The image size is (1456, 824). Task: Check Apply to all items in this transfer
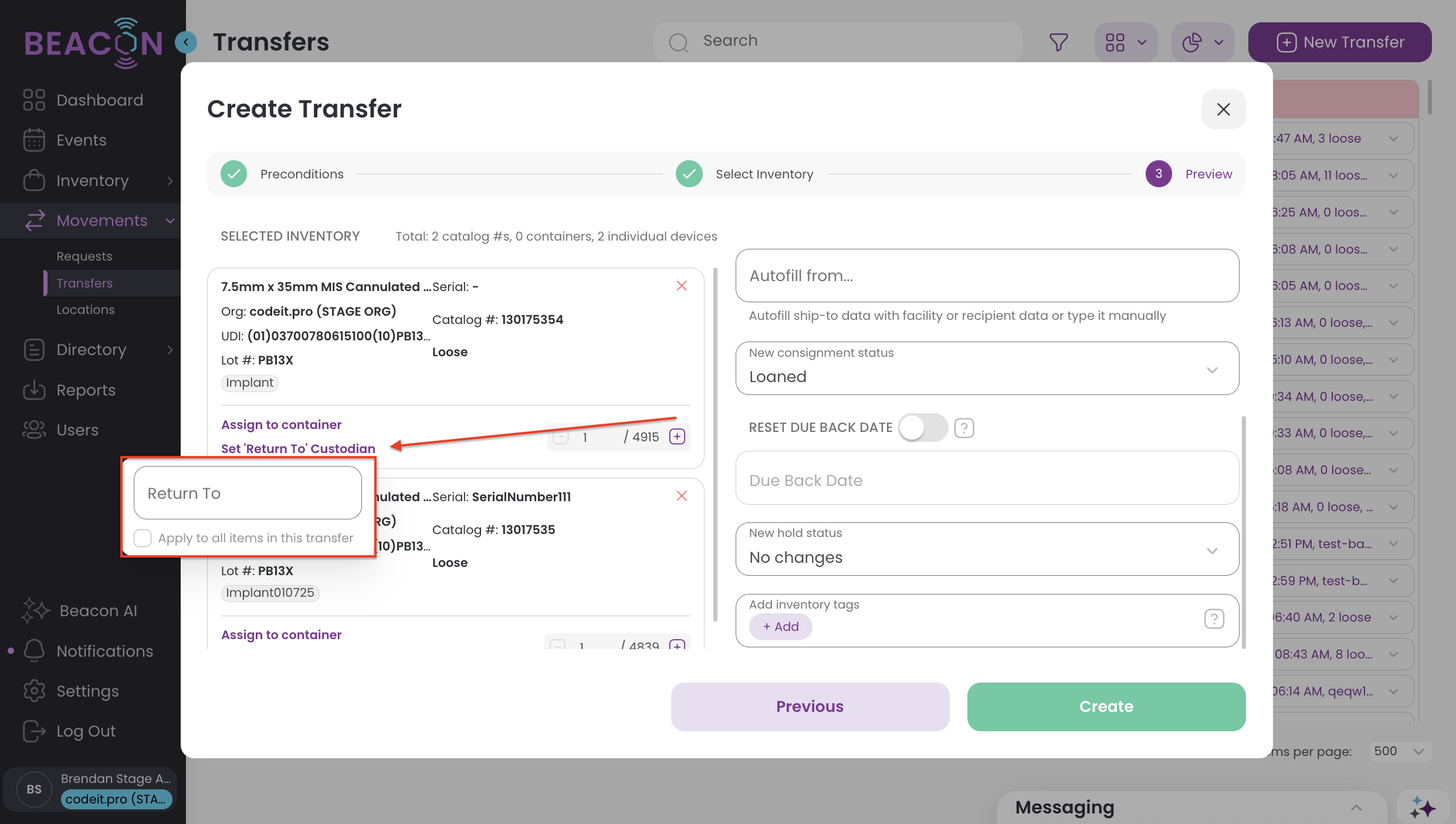[x=143, y=538]
